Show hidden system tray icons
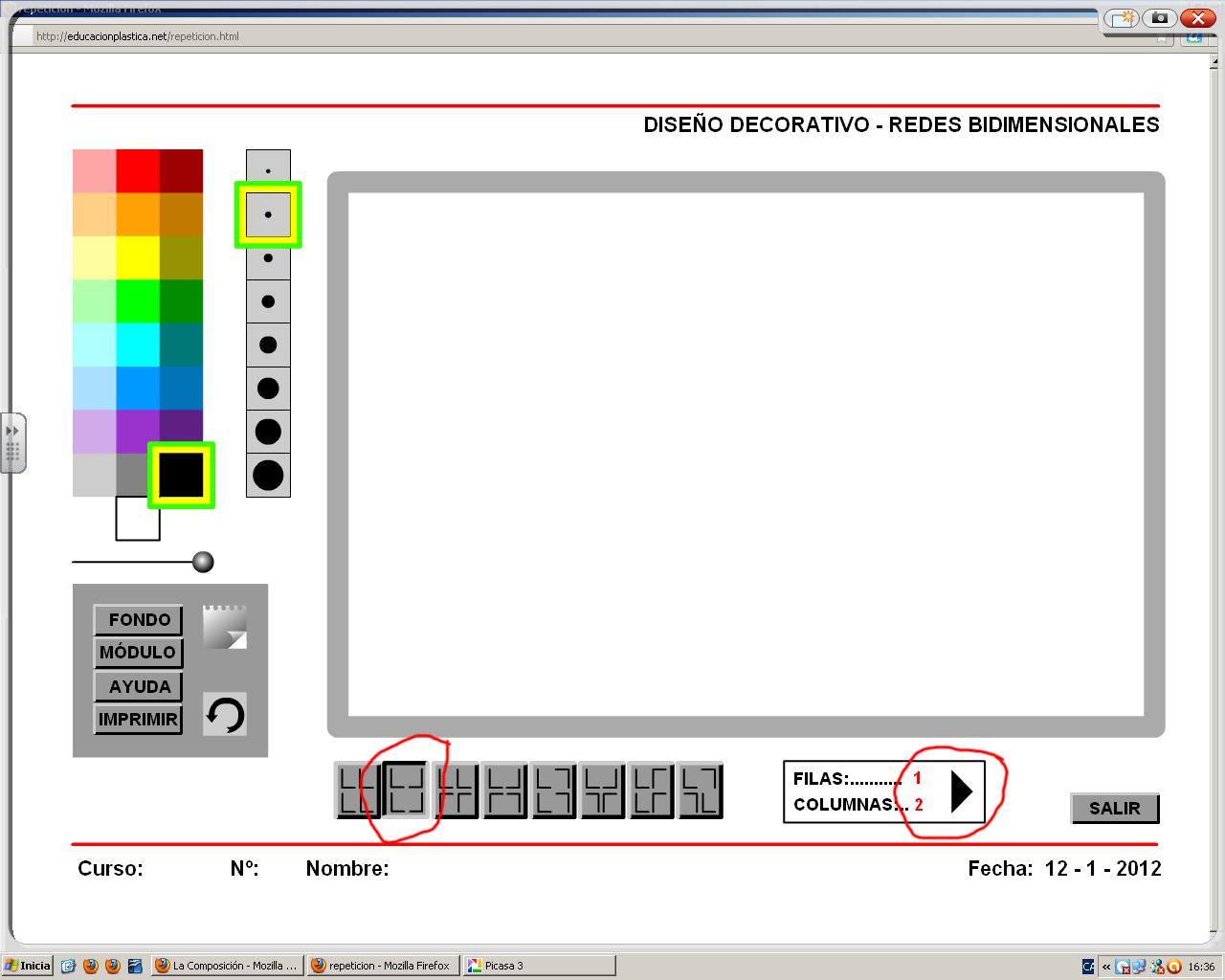Screen dimensions: 1225x980 [x=1106, y=967]
